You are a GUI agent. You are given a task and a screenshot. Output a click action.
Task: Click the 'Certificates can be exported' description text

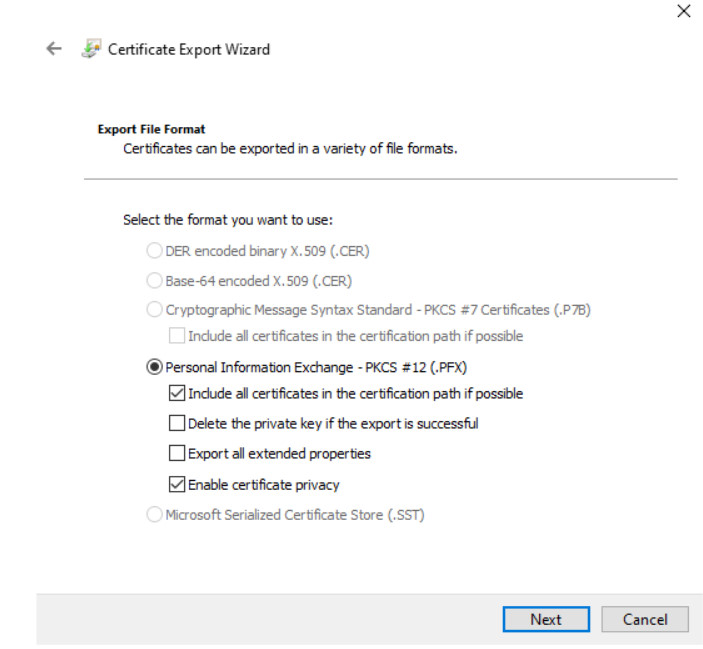point(290,148)
